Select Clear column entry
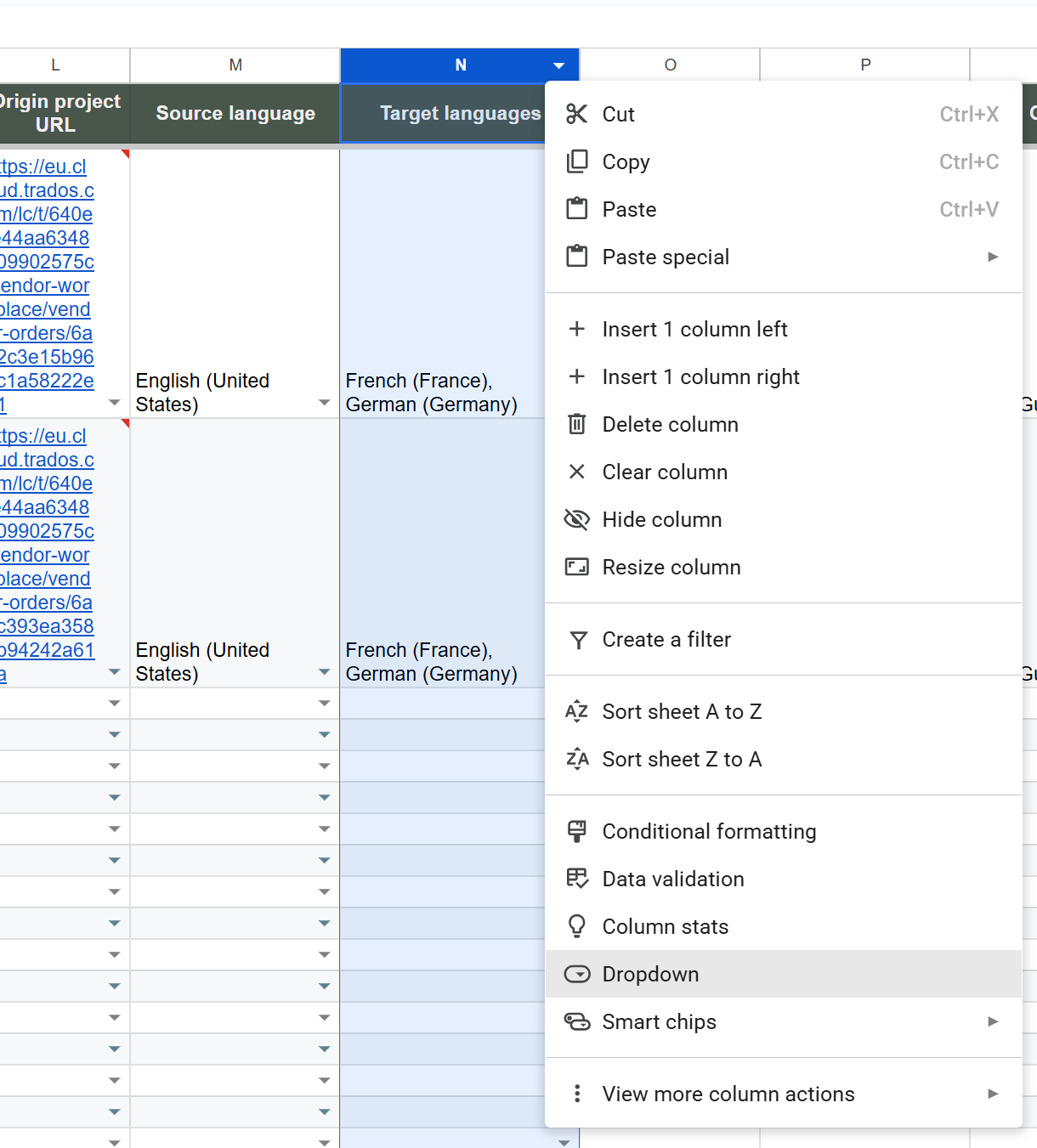Viewport: 1037px width, 1148px height. point(783,472)
